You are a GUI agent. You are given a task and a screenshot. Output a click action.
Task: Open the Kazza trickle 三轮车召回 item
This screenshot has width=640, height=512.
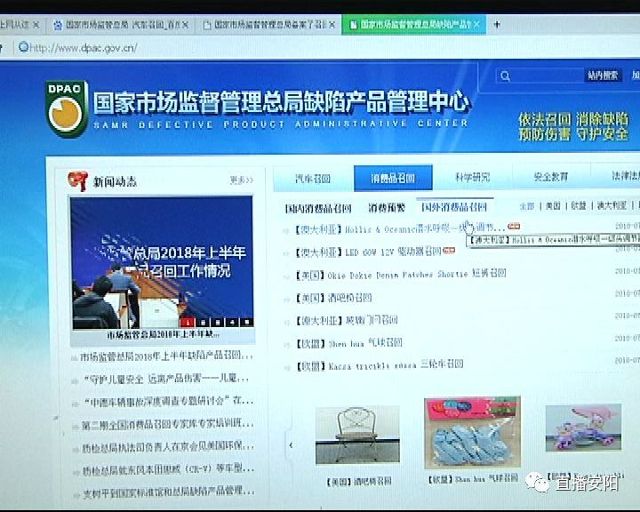[379, 365]
